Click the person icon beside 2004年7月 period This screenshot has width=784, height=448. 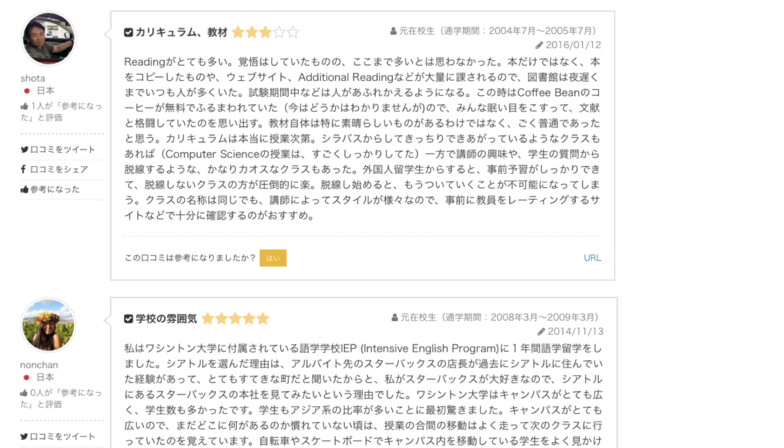coord(394,31)
